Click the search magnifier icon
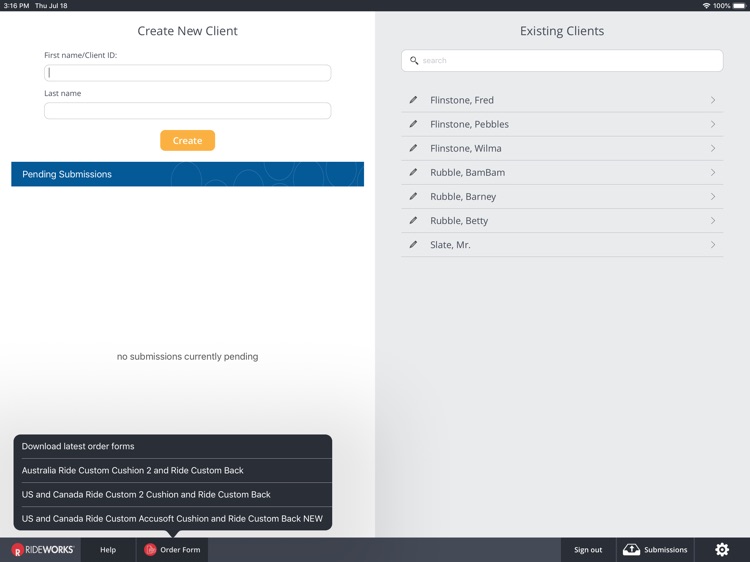This screenshot has width=750, height=562. [x=414, y=61]
